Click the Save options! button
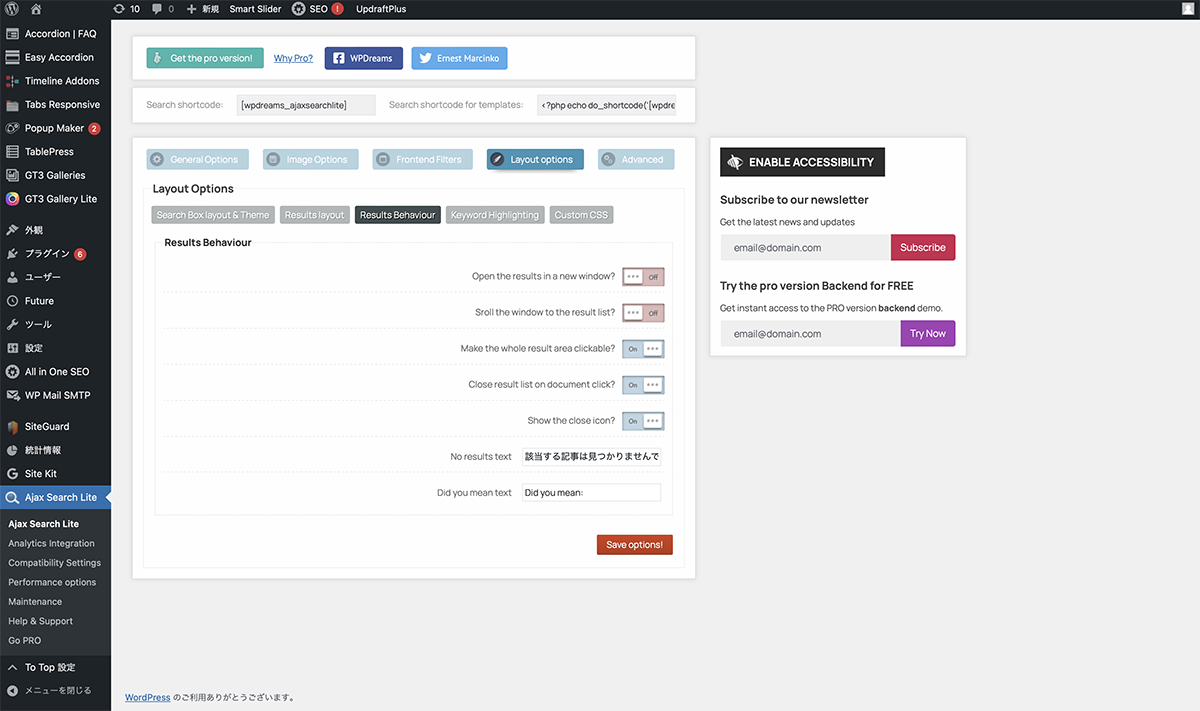The width and height of the screenshot is (1200, 711). [634, 545]
